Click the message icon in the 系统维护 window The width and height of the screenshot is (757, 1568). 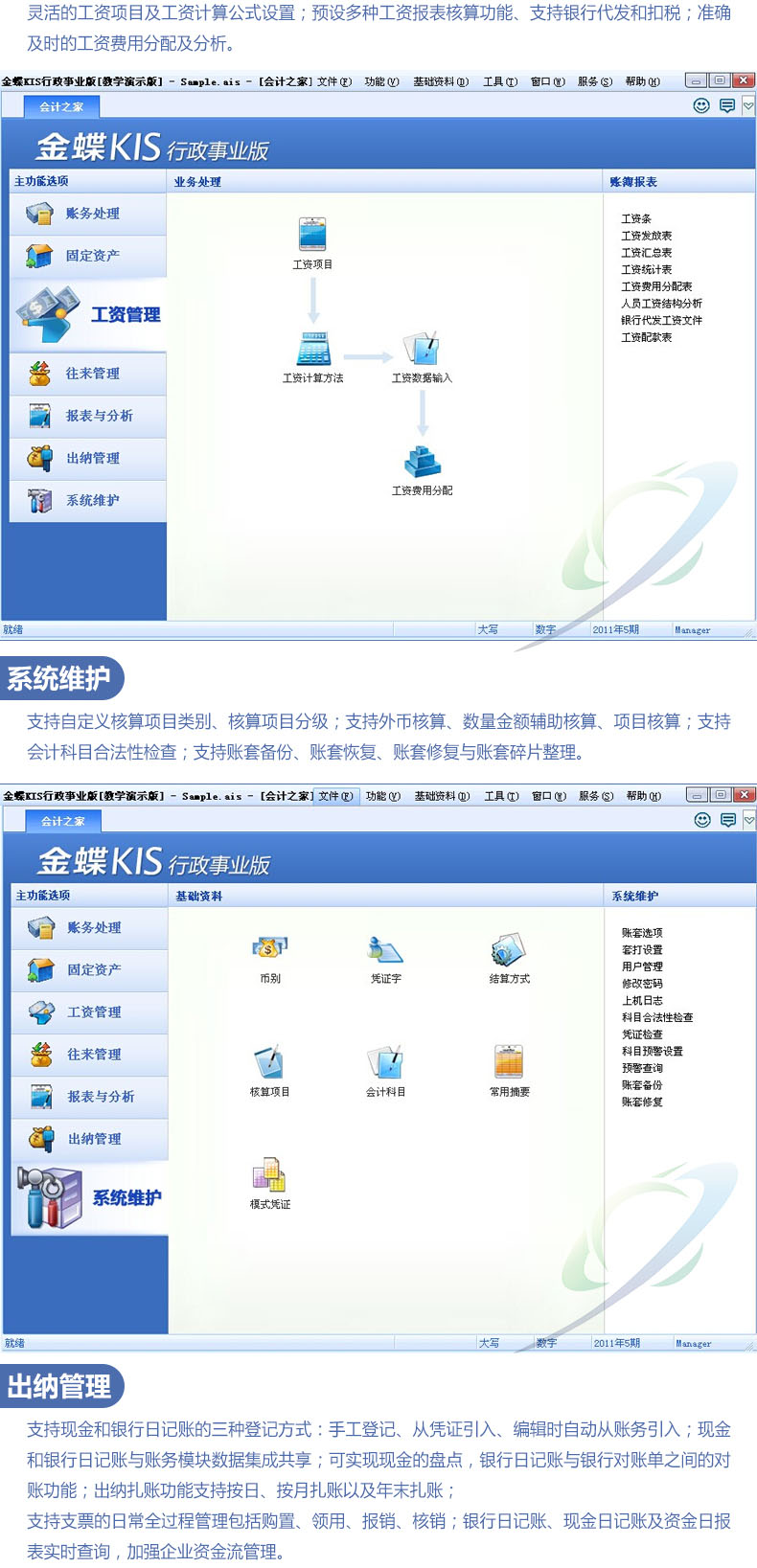pos(728,820)
